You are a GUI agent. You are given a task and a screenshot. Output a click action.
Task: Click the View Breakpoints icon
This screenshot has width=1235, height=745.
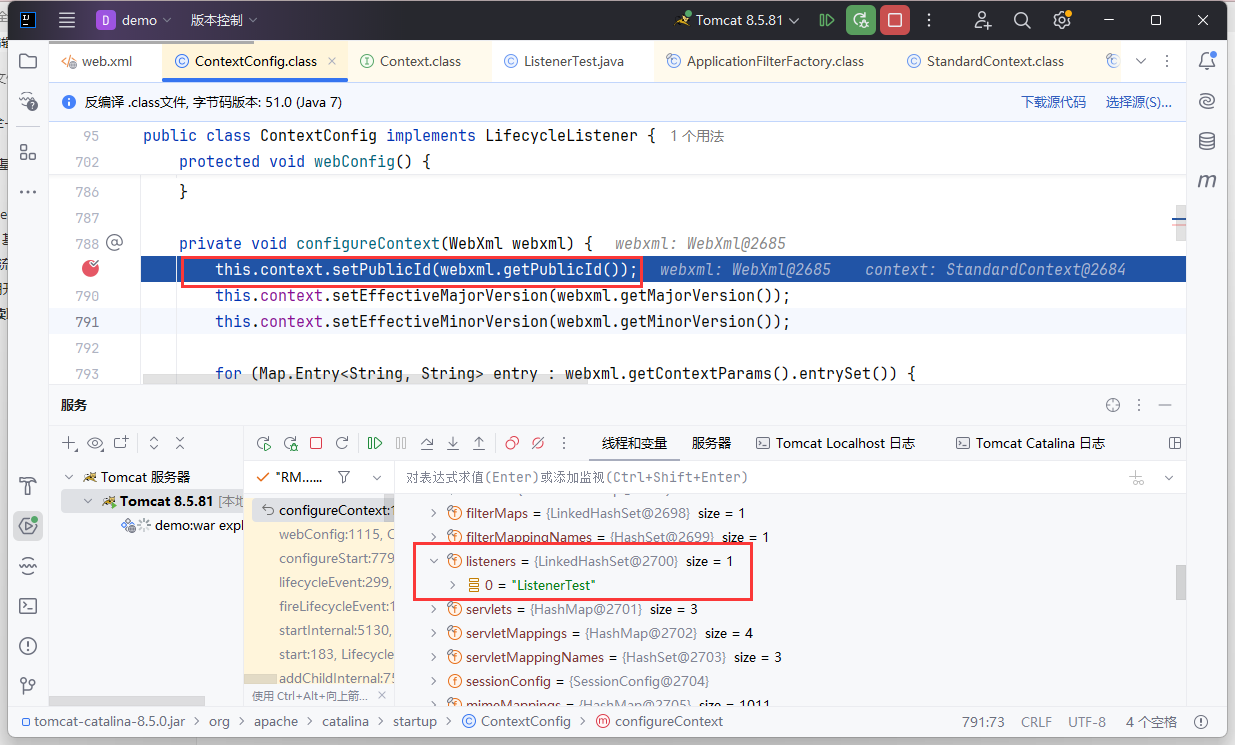point(512,443)
